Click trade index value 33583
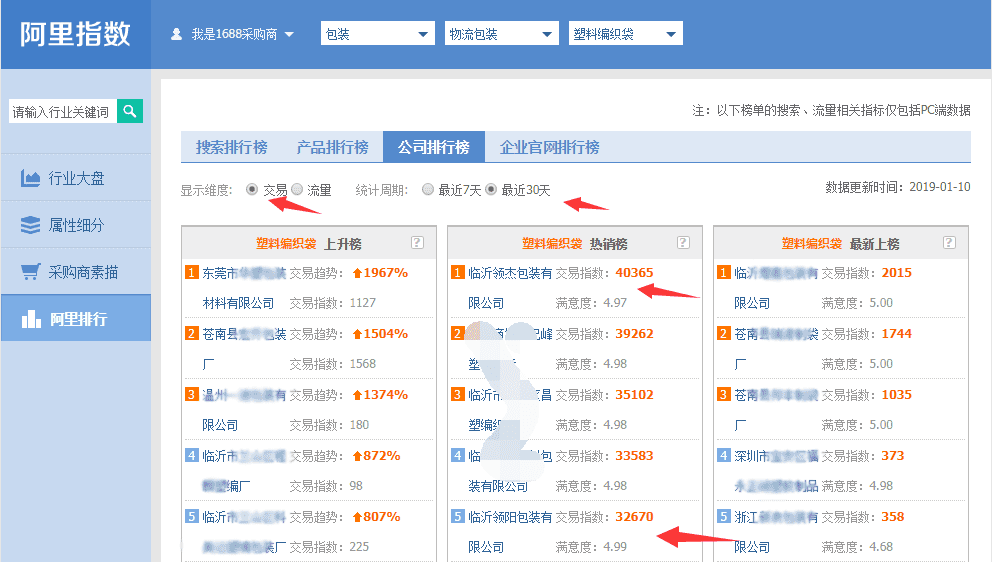The height and width of the screenshot is (562, 992). click(x=634, y=456)
